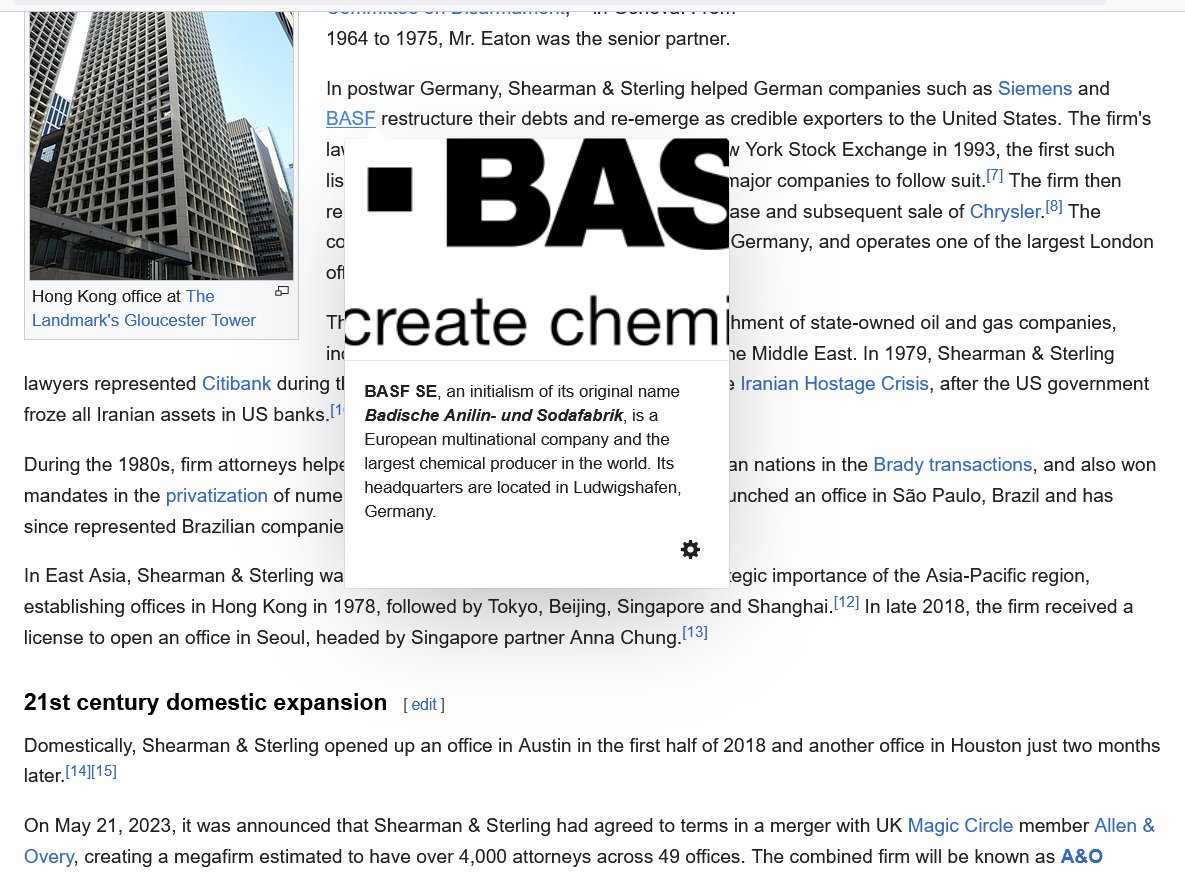Open citation reference 12
This screenshot has height=873, width=1185.
pos(846,602)
